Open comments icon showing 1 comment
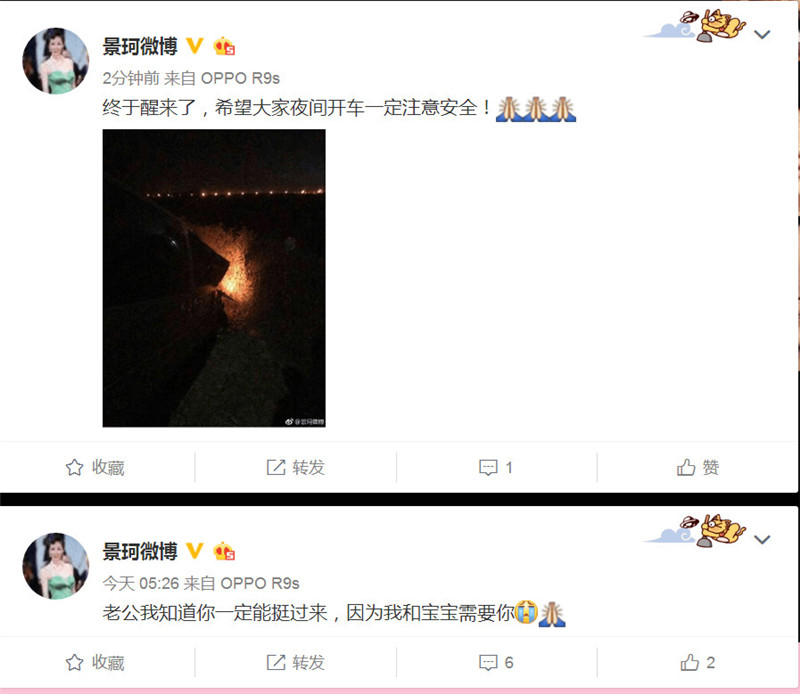 [488, 467]
